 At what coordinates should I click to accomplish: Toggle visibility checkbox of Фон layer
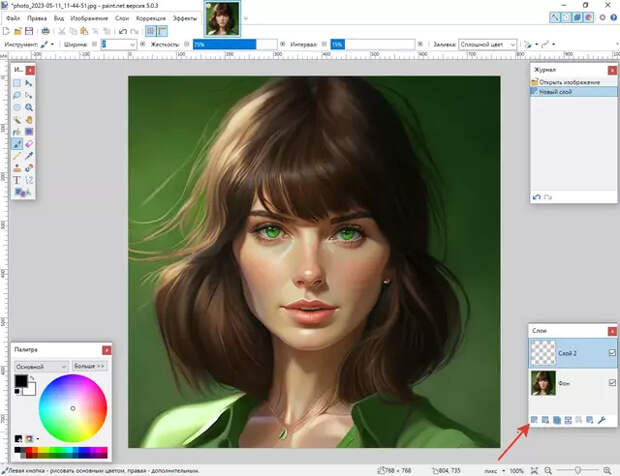612,382
